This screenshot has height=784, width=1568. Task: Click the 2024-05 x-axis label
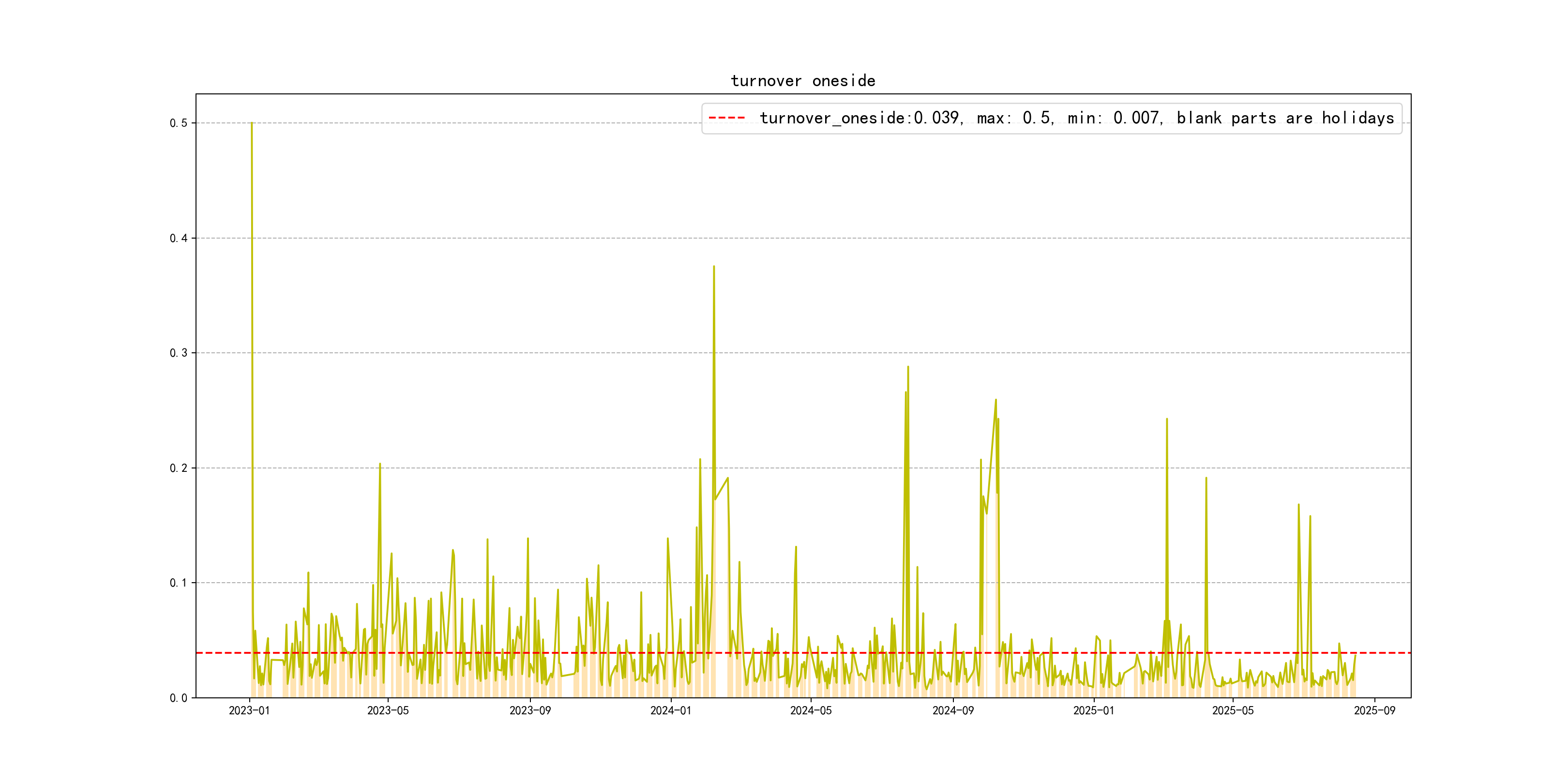tap(811, 710)
